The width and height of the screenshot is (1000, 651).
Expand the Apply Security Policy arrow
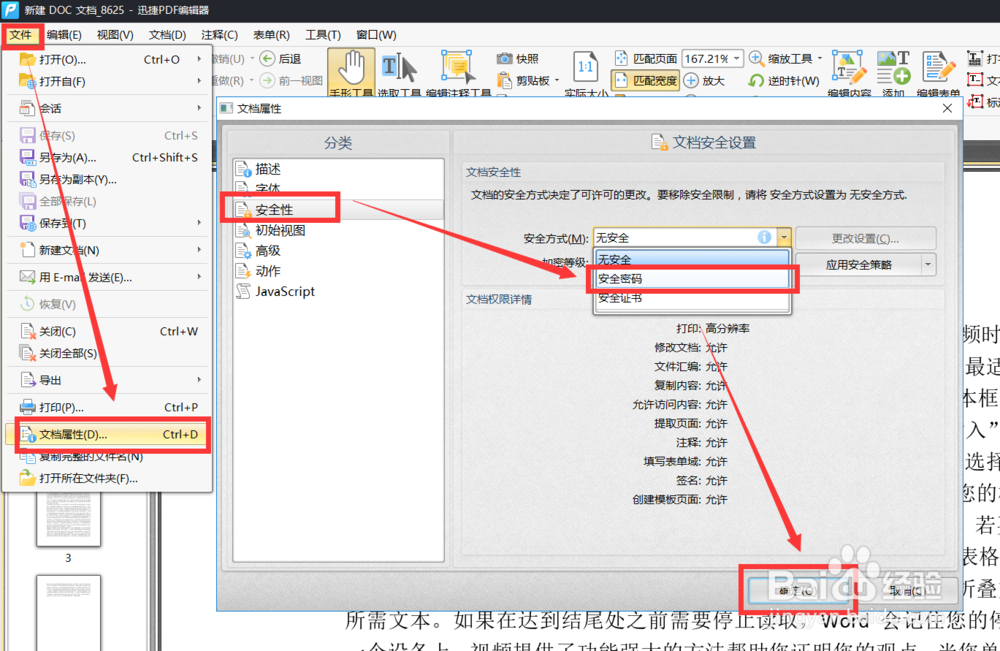[x=928, y=265]
